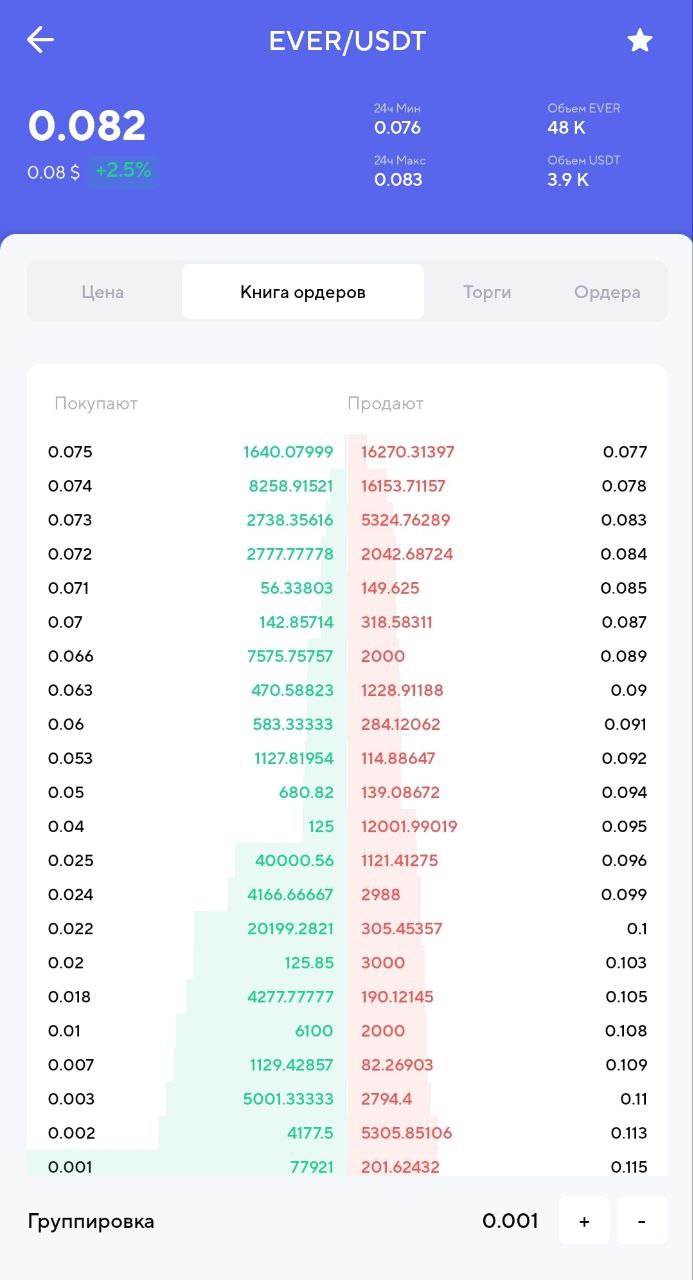This screenshot has height=1280, width=693.
Task: Click the Продают column header
Action: (x=386, y=404)
